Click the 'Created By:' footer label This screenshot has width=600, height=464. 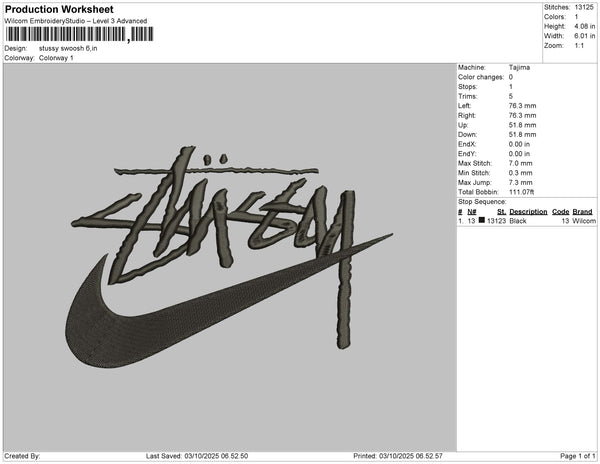pyautogui.click(x=22, y=456)
